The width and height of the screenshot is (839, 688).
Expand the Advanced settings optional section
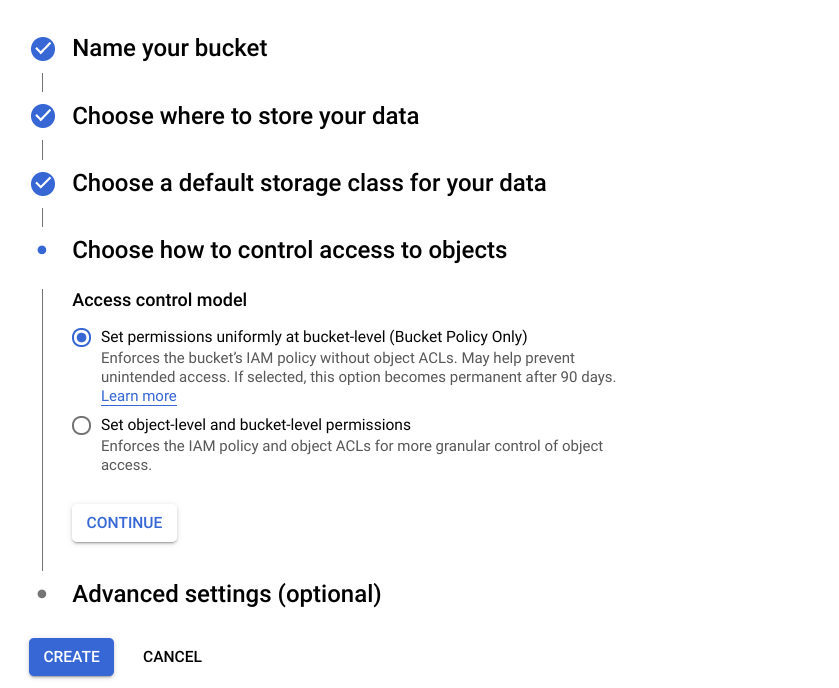226,593
